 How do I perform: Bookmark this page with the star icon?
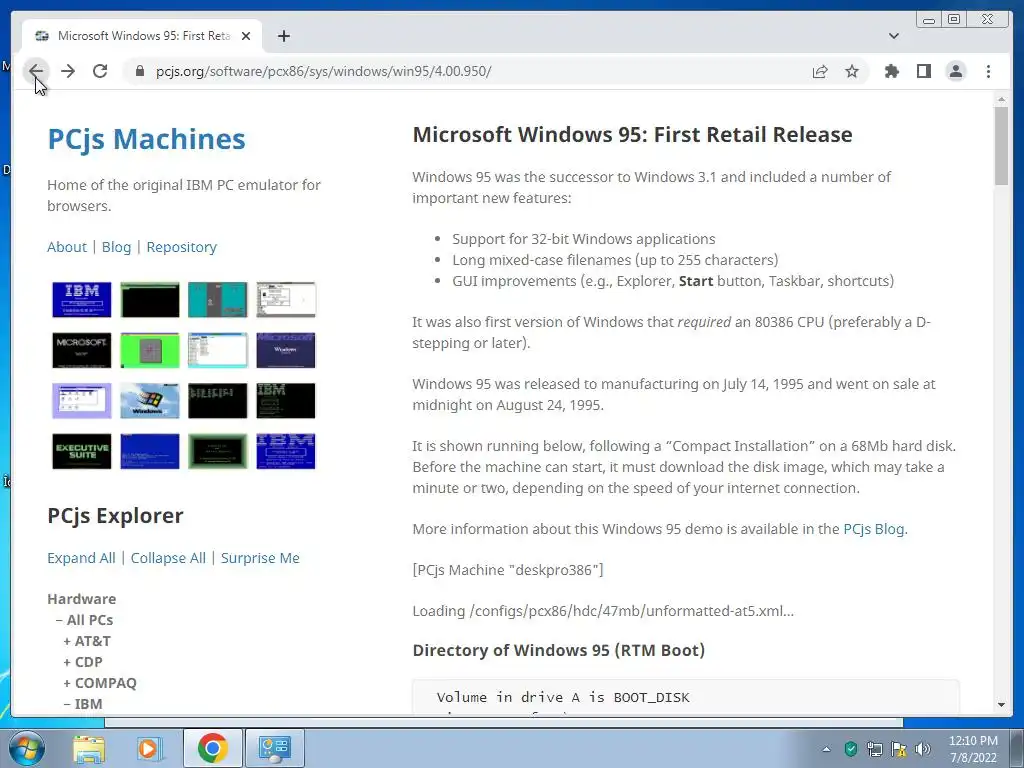tap(852, 71)
